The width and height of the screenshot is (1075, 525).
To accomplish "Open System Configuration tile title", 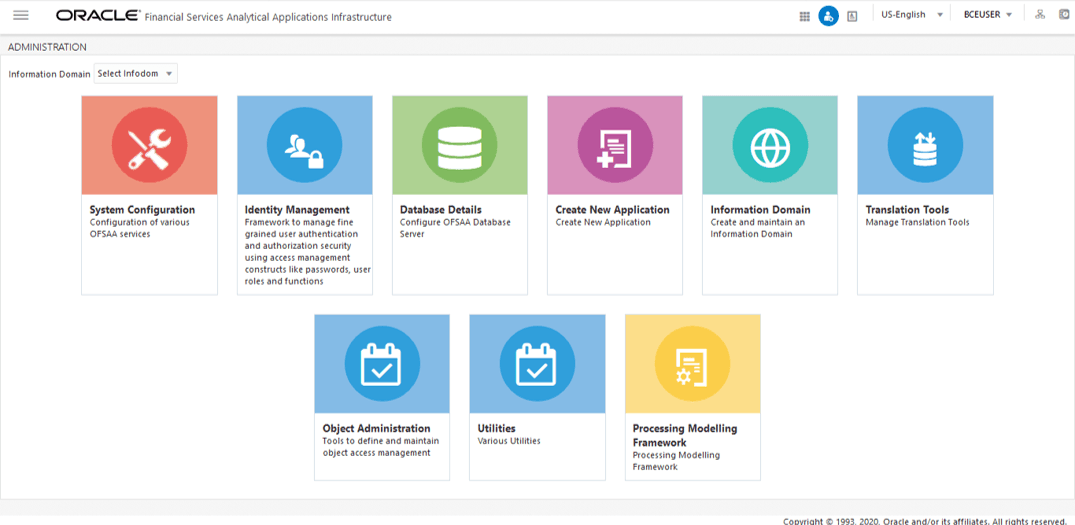I will (143, 210).
